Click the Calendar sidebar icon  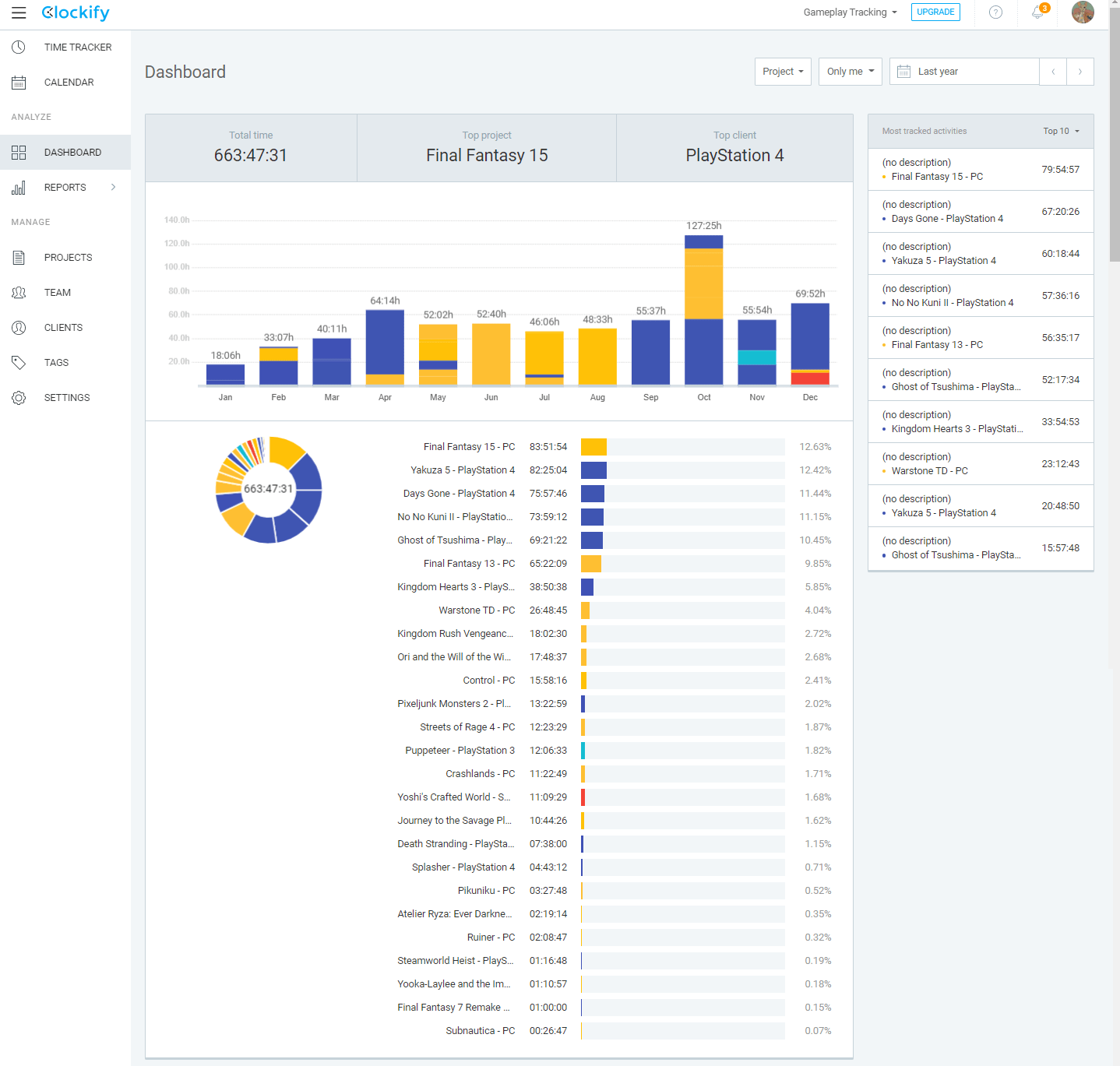click(19, 83)
